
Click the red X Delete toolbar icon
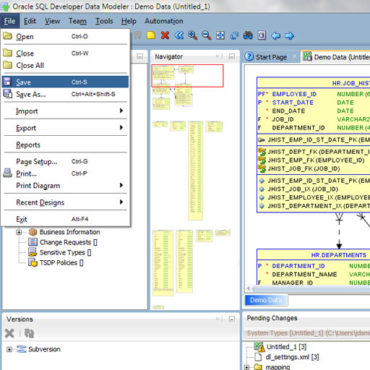165,35
